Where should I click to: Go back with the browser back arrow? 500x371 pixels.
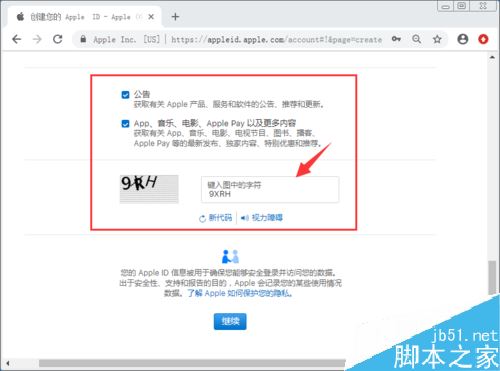pyautogui.click(x=16, y=39)
